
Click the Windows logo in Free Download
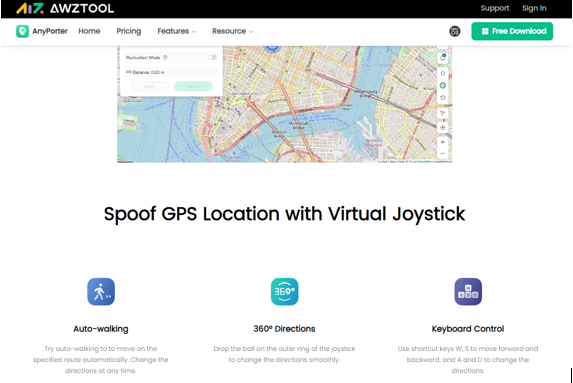click(x=485, y=31)
